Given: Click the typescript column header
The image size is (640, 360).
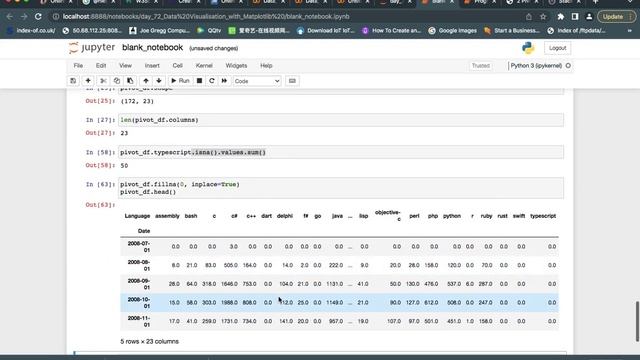Looking at the screenshot, I should (x=543, y=216).
